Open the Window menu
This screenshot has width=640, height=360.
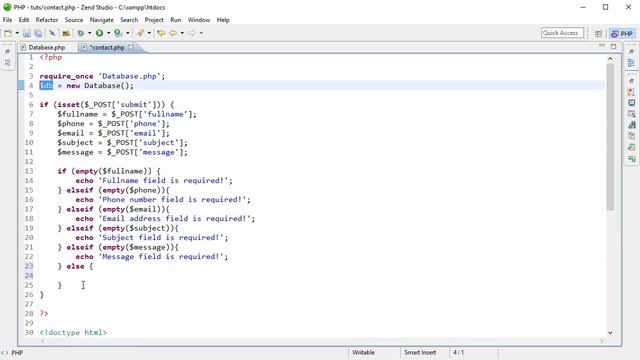coord(199,20)
